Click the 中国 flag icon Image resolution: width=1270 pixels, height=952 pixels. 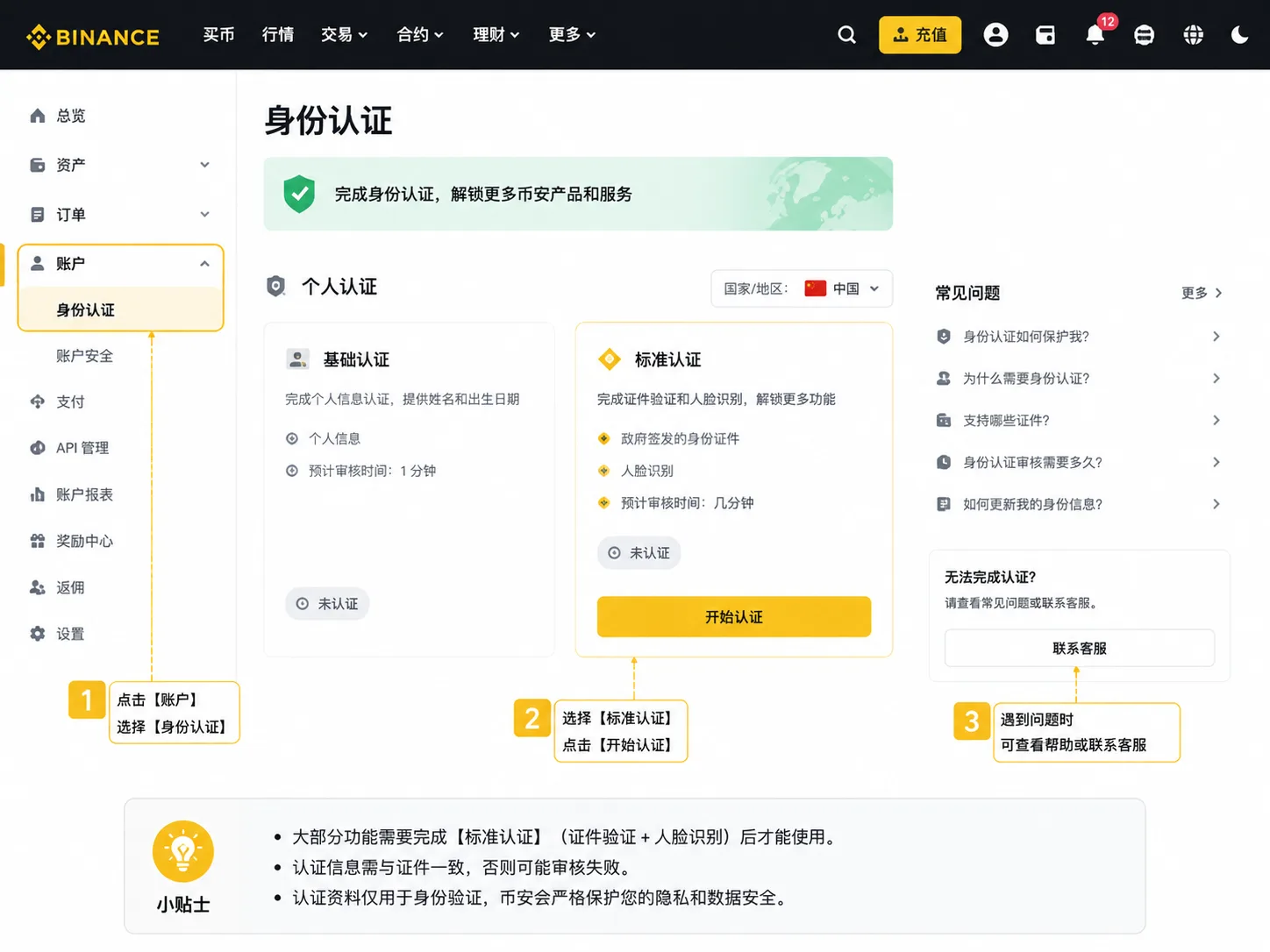click(816, 288)
